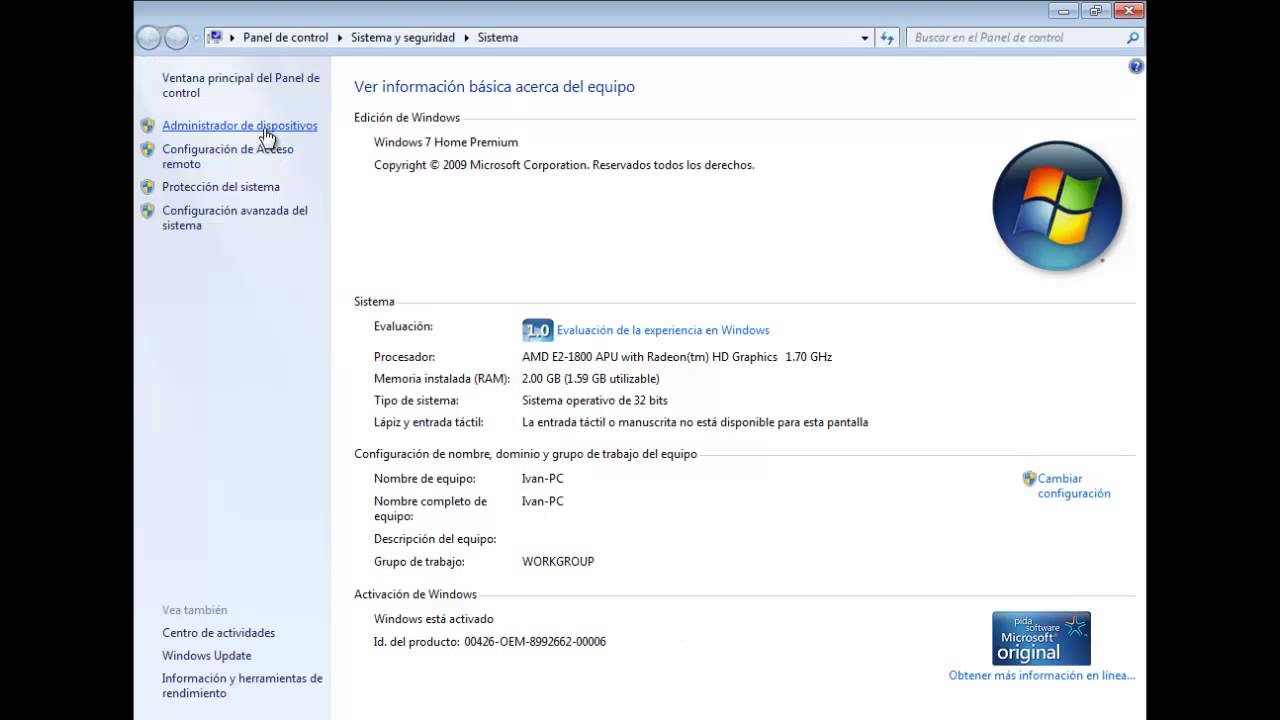Image resolution: width=1280 pixels, height=720 pixels.
Task: Open Ventana principal del Panel de control
Action: point(241,85)
